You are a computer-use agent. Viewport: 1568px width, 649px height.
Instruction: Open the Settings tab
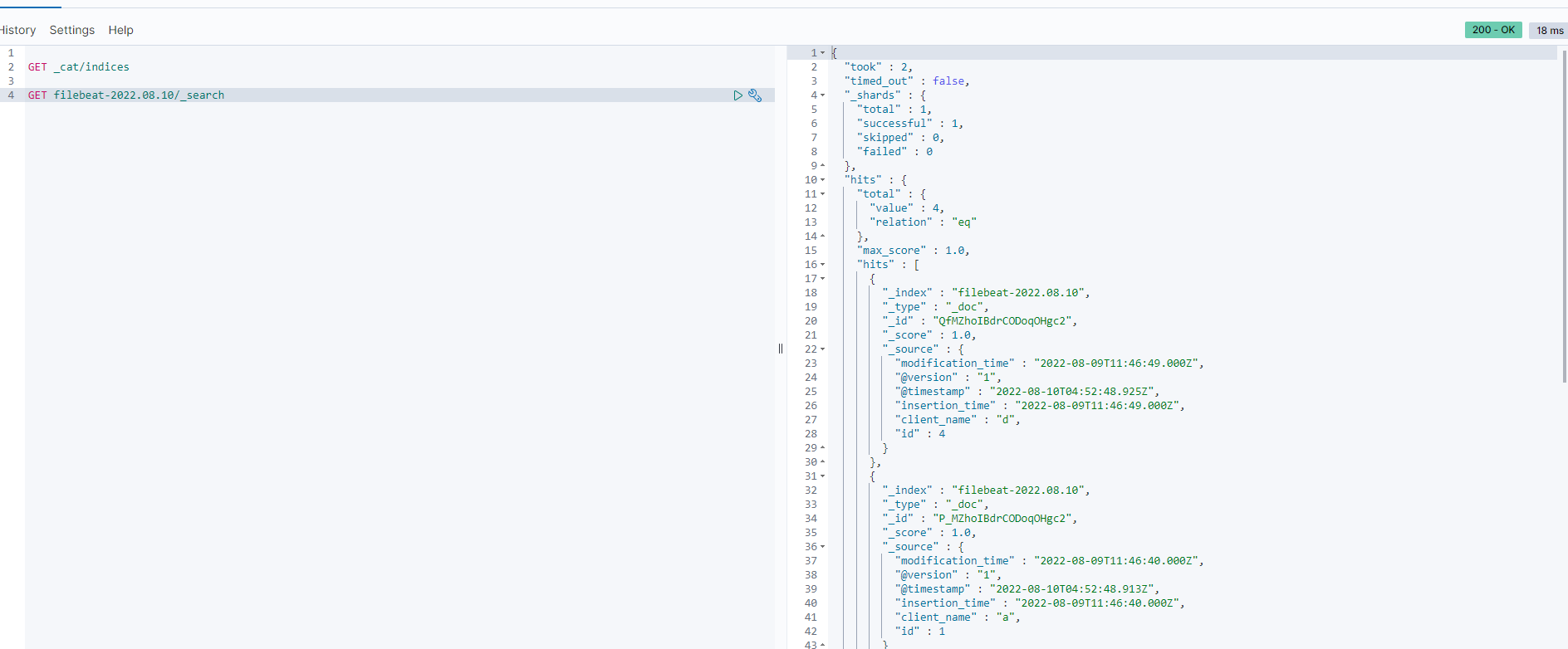pyautogui.click(x=72, y=30)
